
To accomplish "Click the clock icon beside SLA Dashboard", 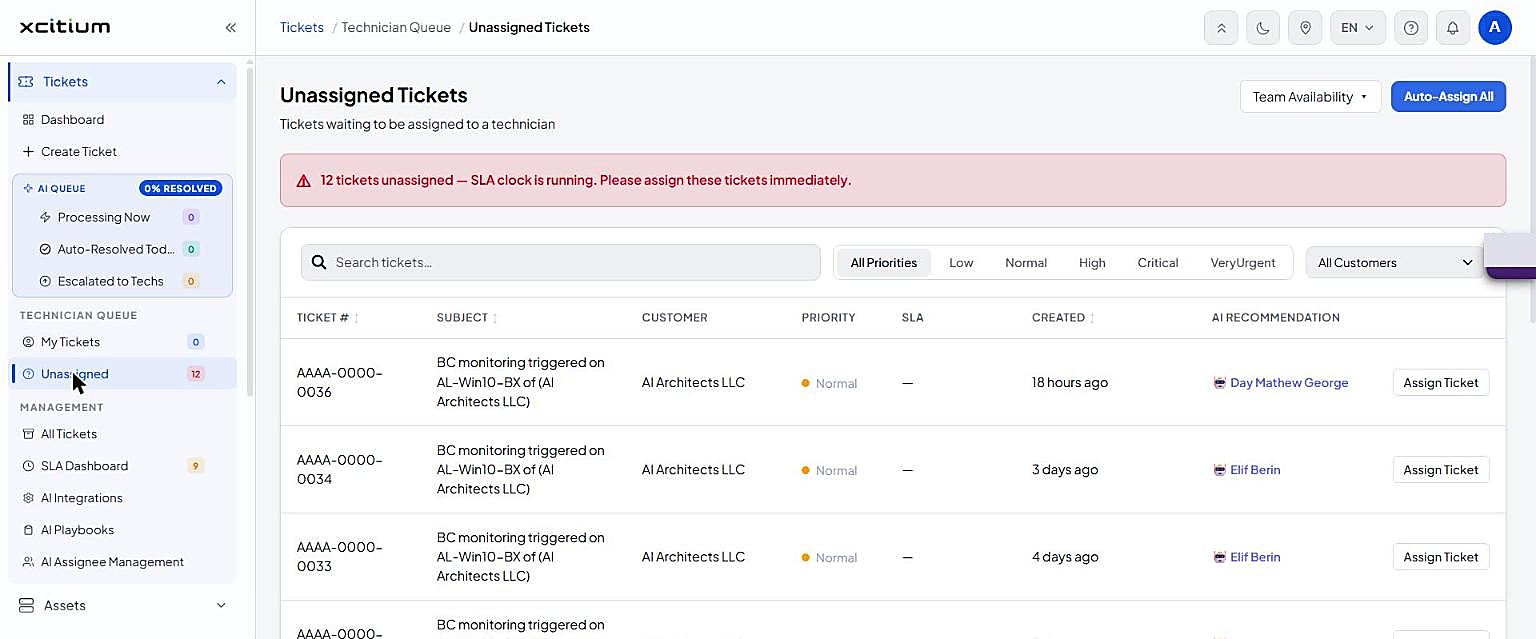I will [x=28, y=466].
